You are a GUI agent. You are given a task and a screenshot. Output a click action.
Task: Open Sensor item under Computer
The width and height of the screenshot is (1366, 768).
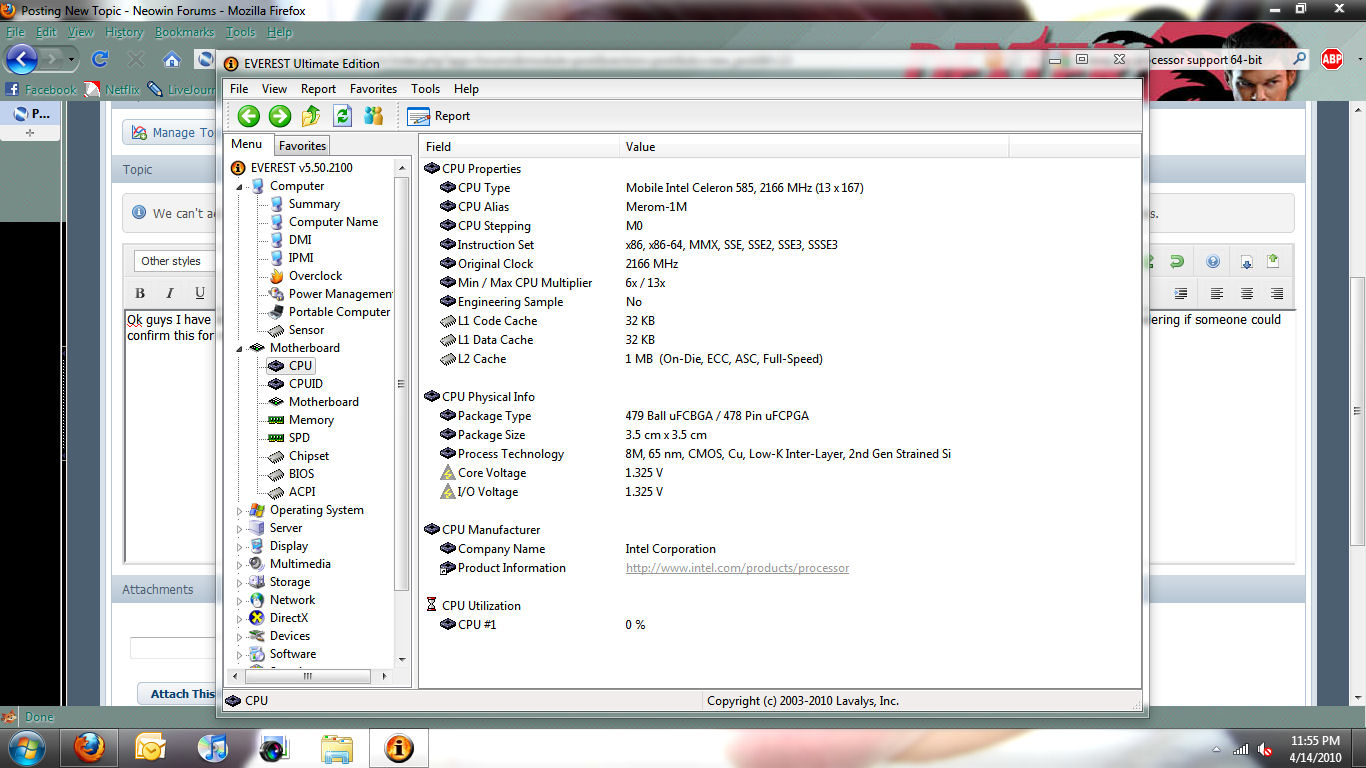pos(306,330)
